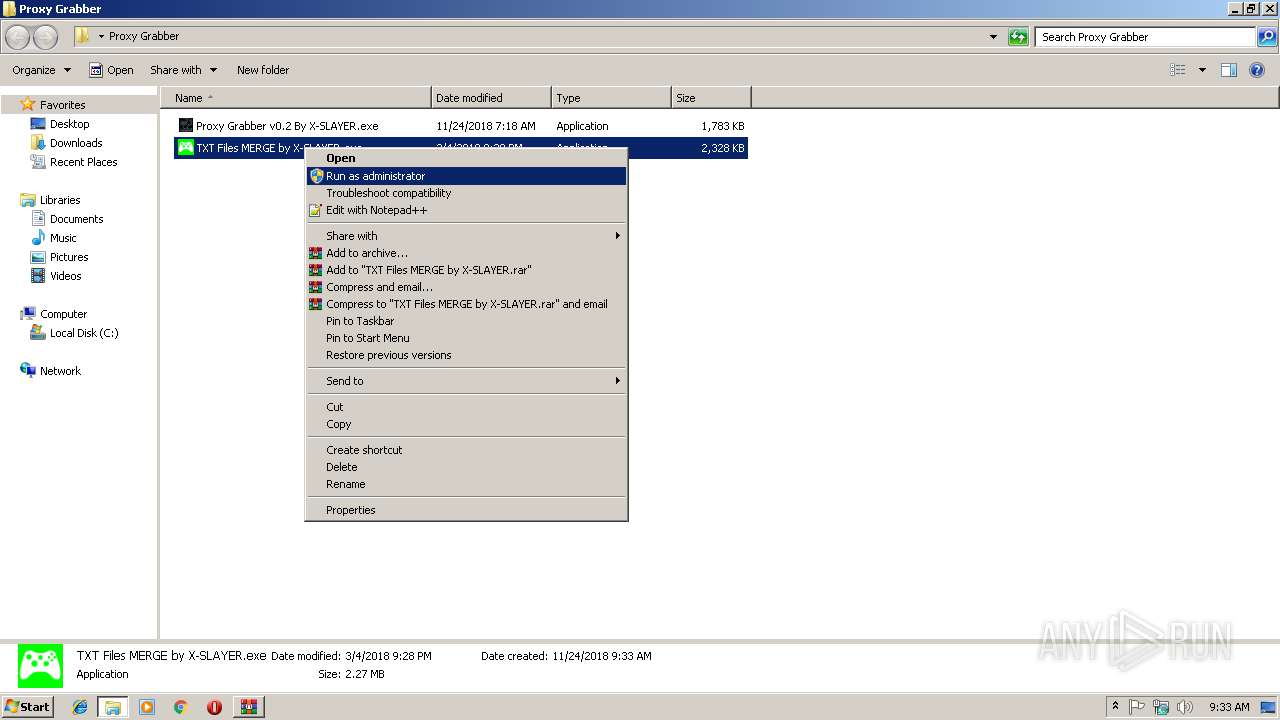Viewport: 1280px width, 720px height.
Task: Click the Music library icon
Action: pos(38,238)
